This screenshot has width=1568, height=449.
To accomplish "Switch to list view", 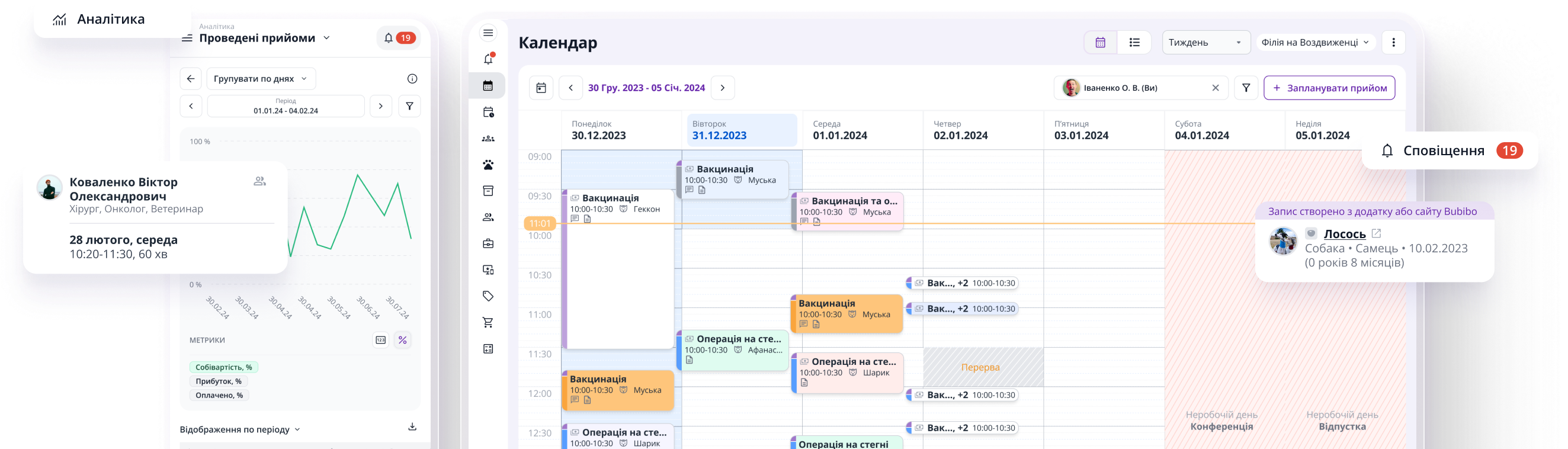I will [1134, 43].
